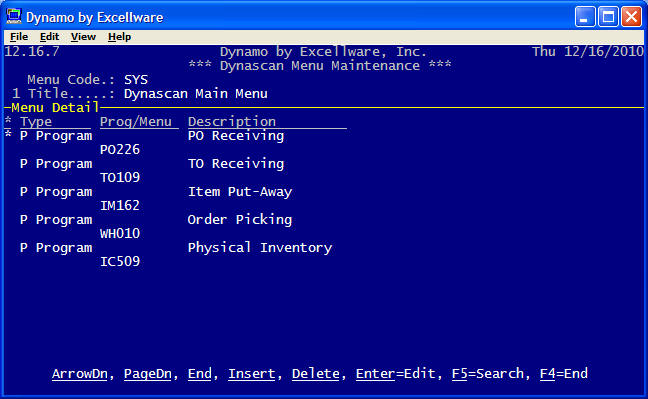Screen dimensions: 648x399
Task: Click the Menu Code field value SYS
Action: point(136,79)
